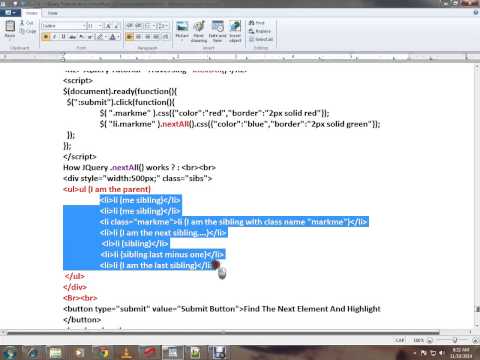480x360 pixels.
Task: Open the Paragraph dialog icon
Action: (x=165, y=37)
